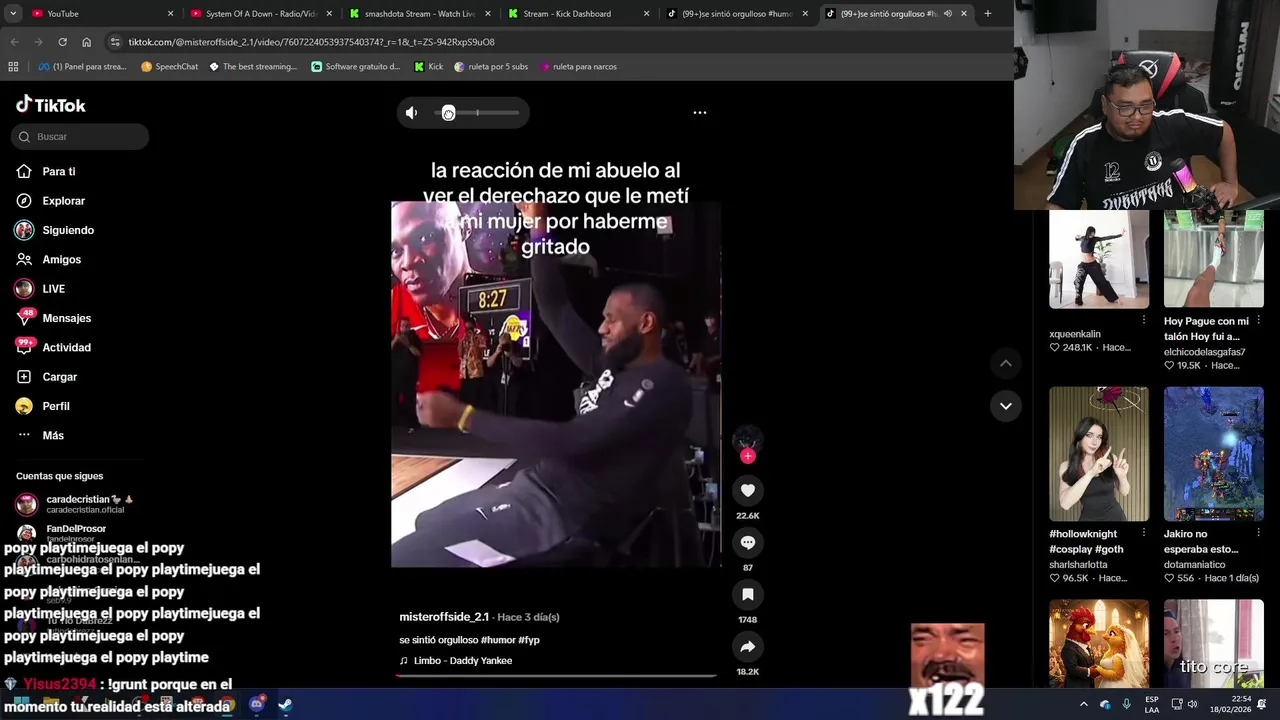This screenshot has width=1280, height=720.
Task: Open FanDelProsor followed account
Action: click(62, 532)
